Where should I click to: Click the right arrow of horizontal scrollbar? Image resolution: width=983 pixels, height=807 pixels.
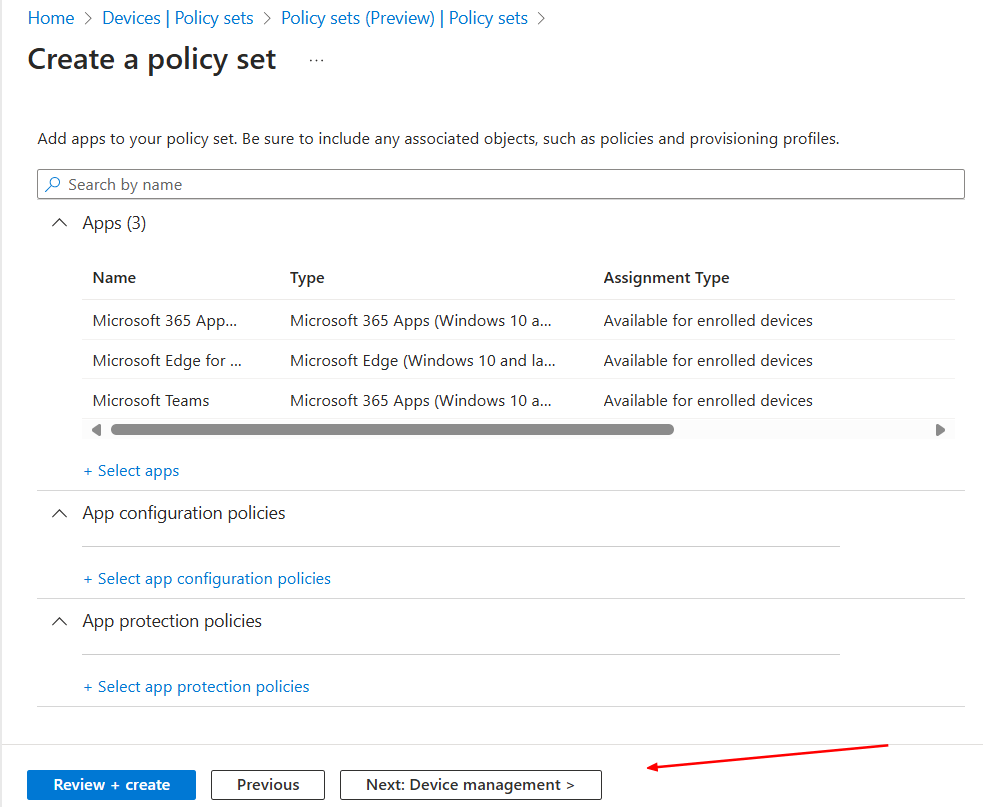[940, 430]
